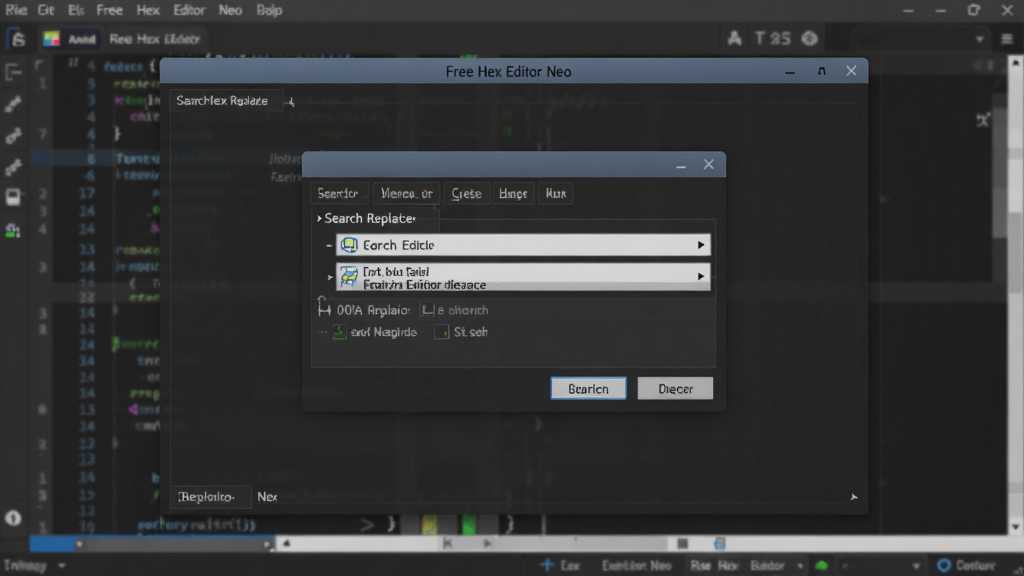Toggle the e oltorch checkbox

coord(427,310)
